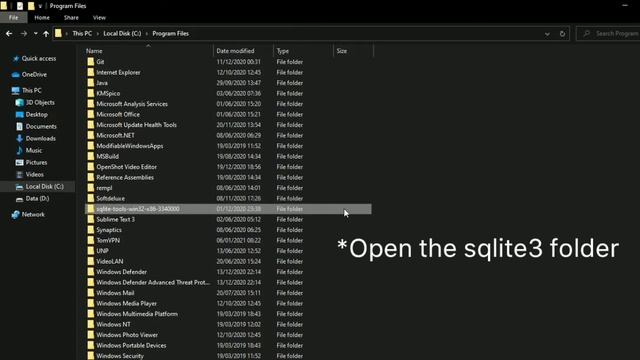Select the Windows Photo Viewer folder name
Image resolution: width=640 pixels, height=360 pixels.
coord(127,335)
